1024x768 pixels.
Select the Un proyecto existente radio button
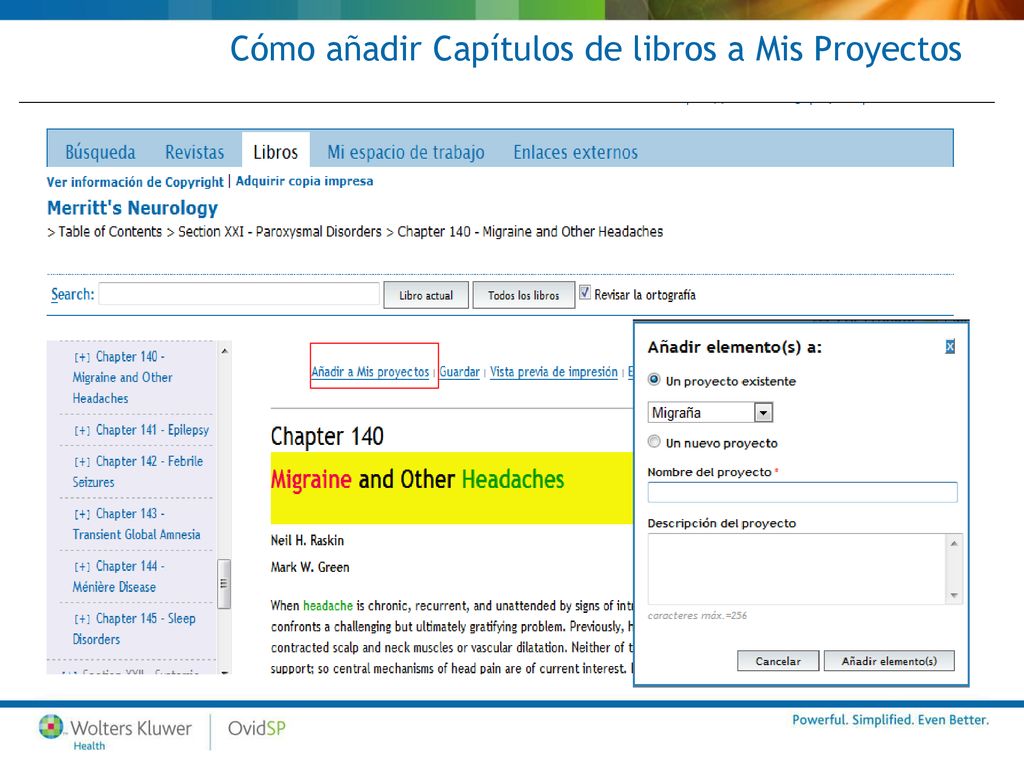click(654, 379)
